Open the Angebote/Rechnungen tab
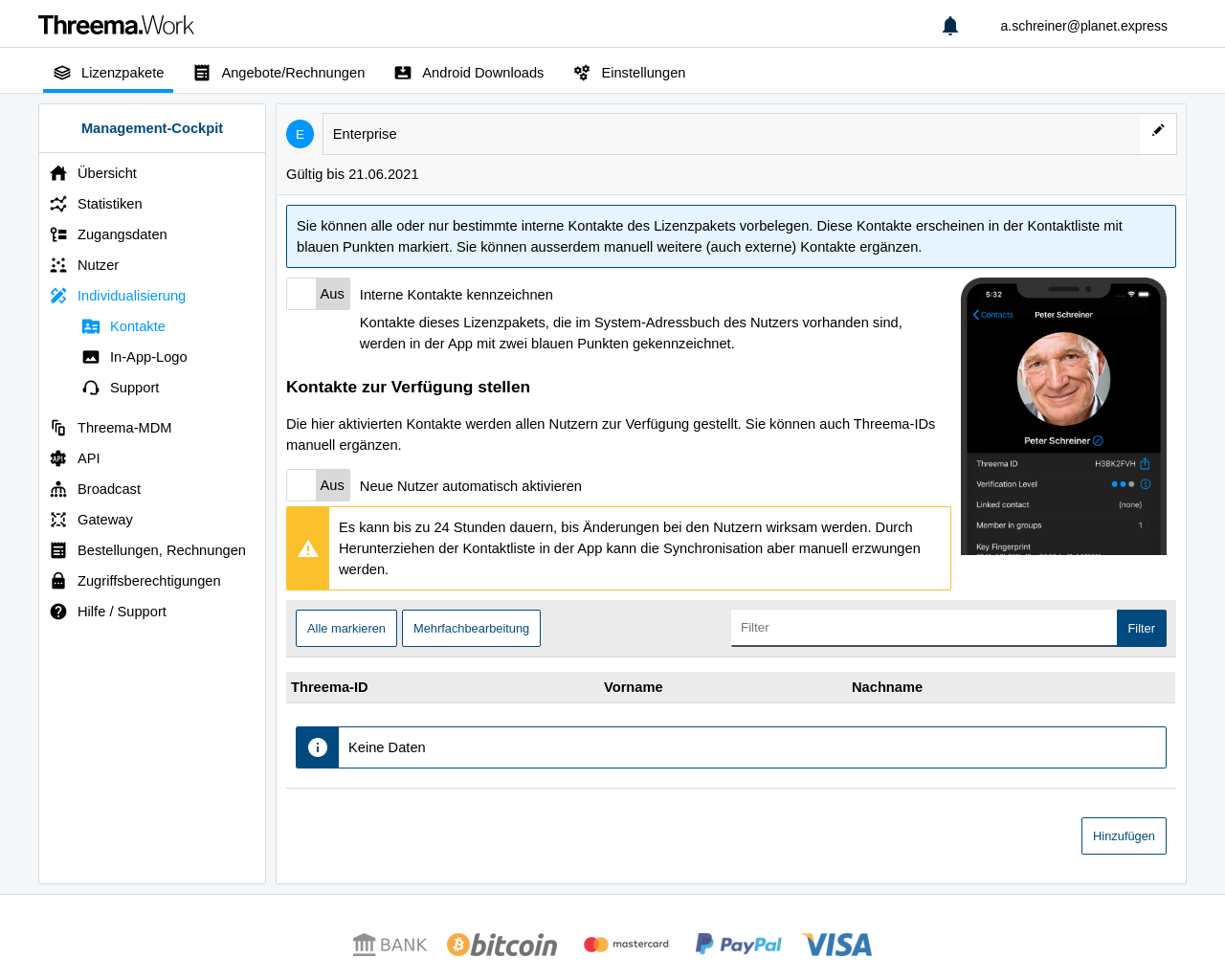 [x=279, y=73]
